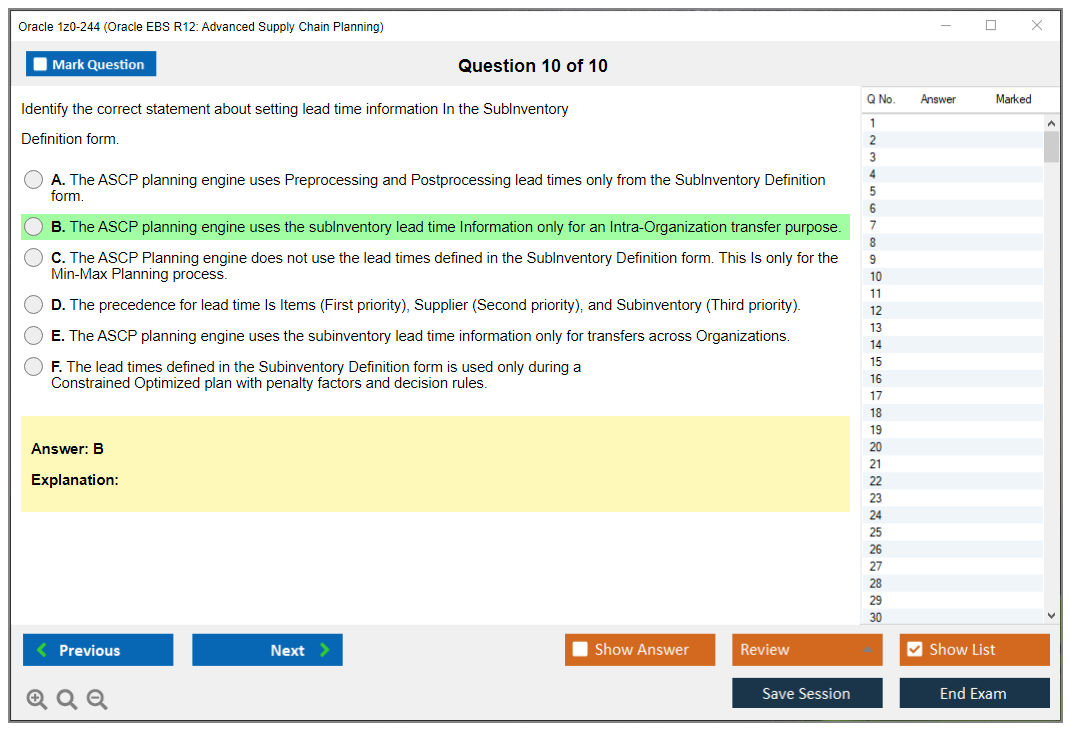Select question 10 row in list

pyautogui.click(x=950, y=276)
